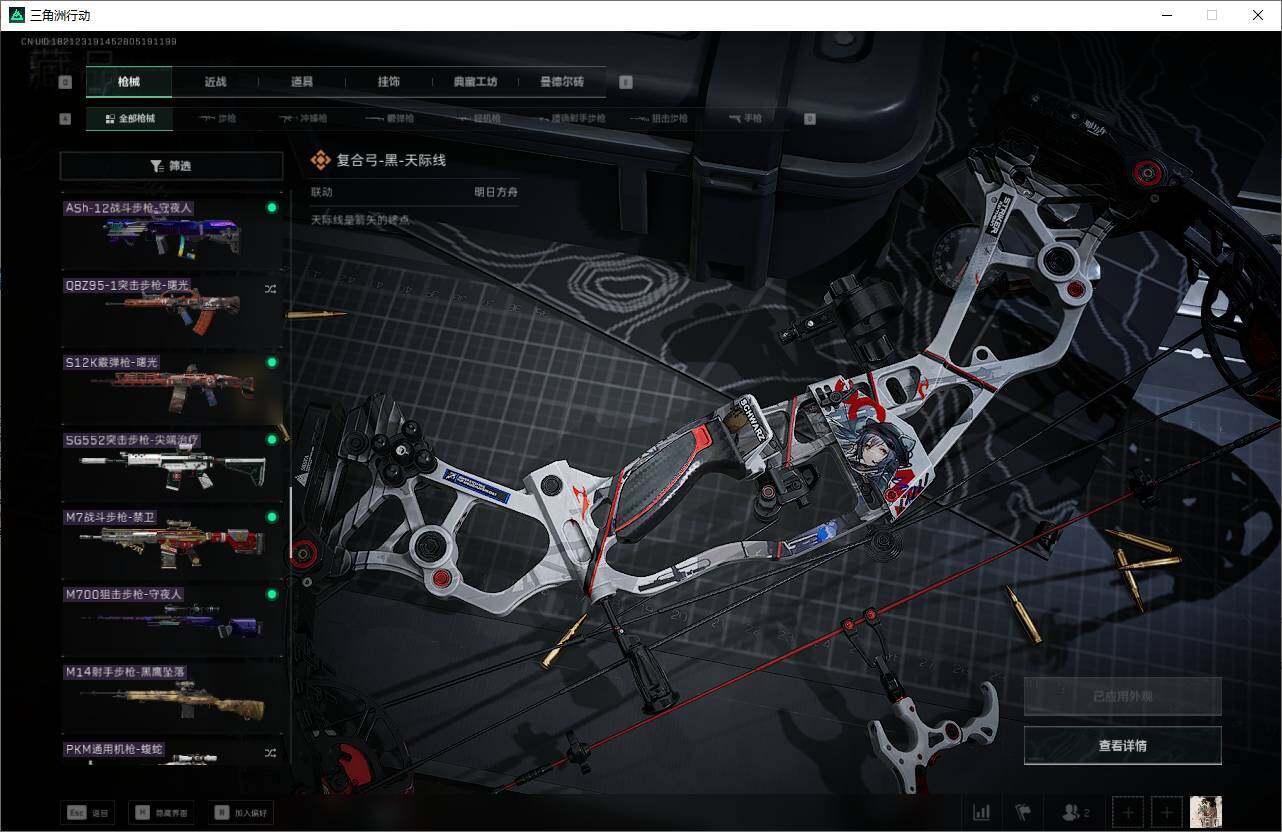Select the M700狙击步枪-守夜人 skin

coord(172,618)
